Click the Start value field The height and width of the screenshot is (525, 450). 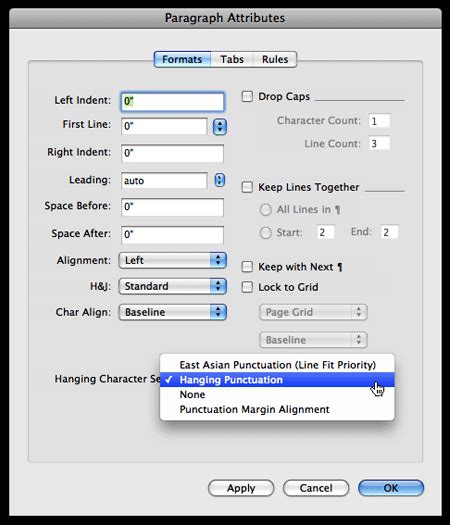click(325, 232)
